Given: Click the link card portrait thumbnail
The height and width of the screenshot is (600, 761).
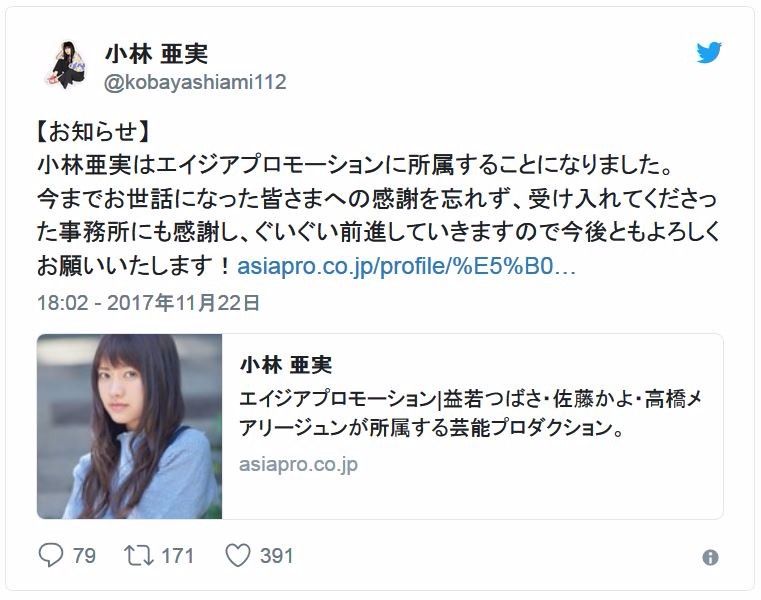Looking at the screenshot, I should [x=130, y=426].
